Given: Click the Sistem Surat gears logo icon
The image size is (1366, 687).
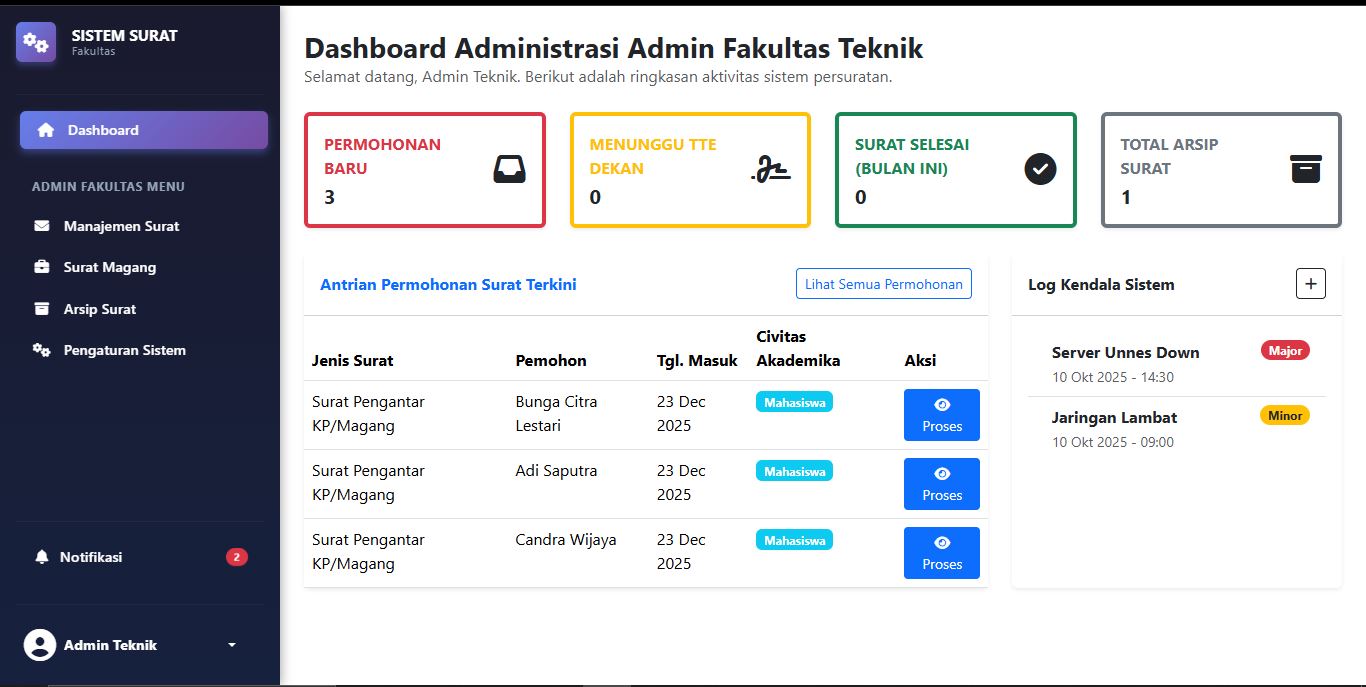Looking at the screenshot, I should coord(36,42).
